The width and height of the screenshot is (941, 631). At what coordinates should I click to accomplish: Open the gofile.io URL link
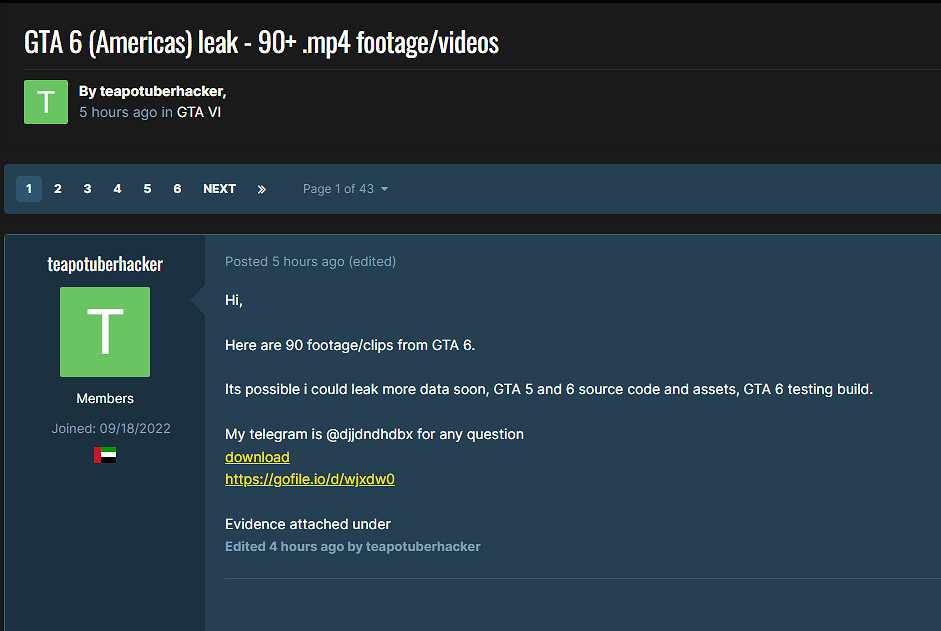point(310,479)
